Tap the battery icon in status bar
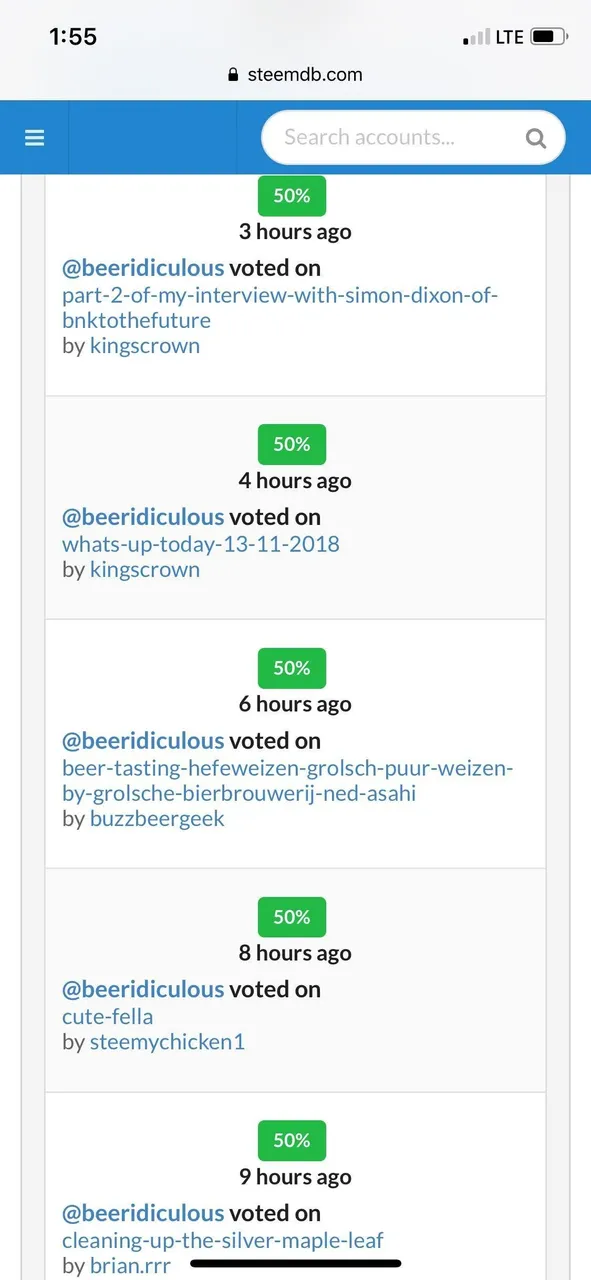This screenshot has height=1280, width=591. (548, 37)
